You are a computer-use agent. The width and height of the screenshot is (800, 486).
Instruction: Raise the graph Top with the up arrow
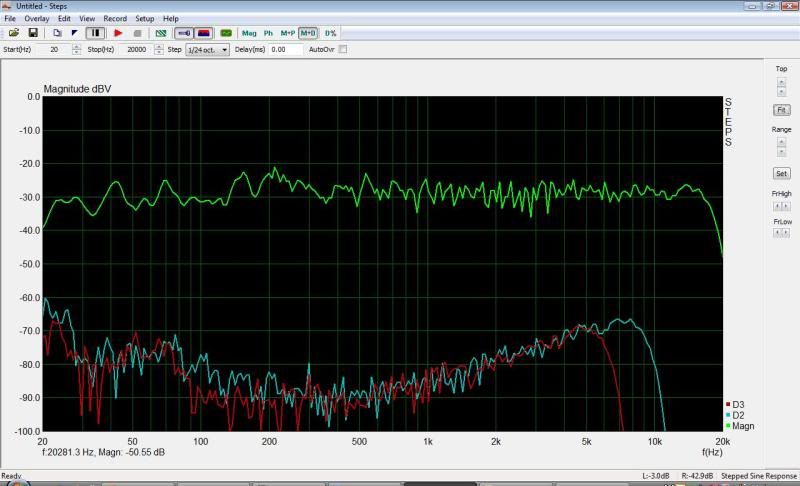[781, 80]
